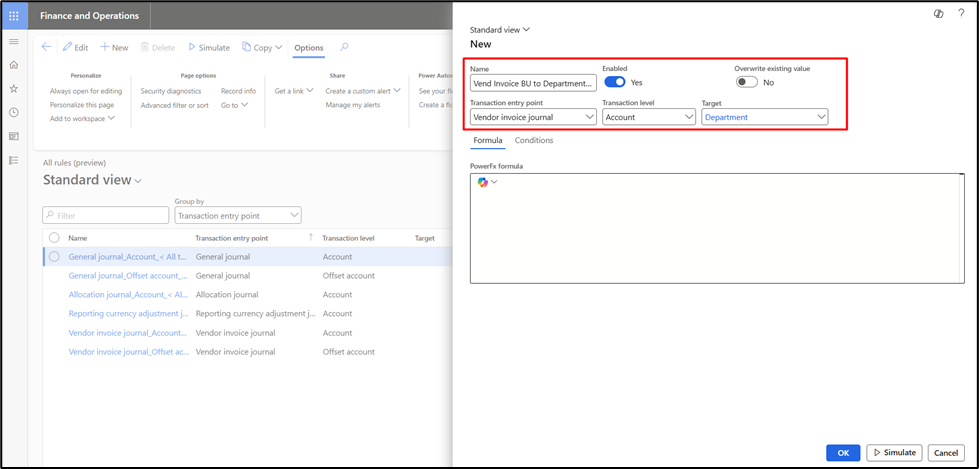
Task: Expand the hamburger navigation menu
Action: coord(14,41)
